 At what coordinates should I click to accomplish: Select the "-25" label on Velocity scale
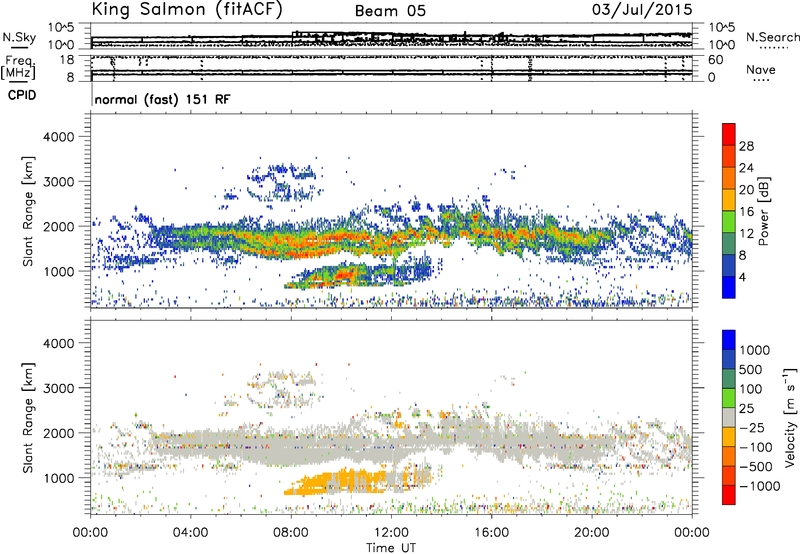pyautogui.click(x=752, y=428)
